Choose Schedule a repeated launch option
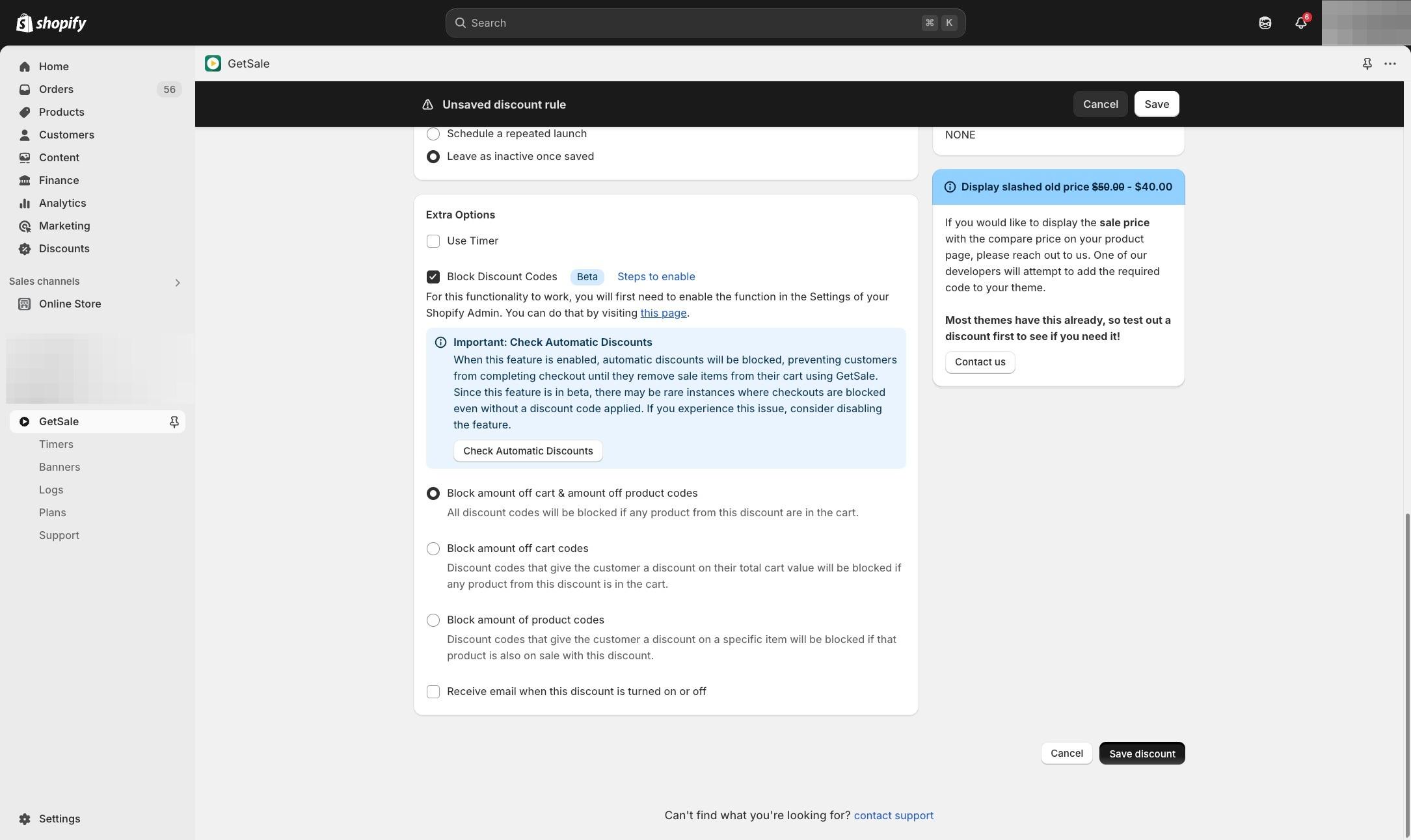The width and height of the screenshot is (1411, 840). point(433,134)
